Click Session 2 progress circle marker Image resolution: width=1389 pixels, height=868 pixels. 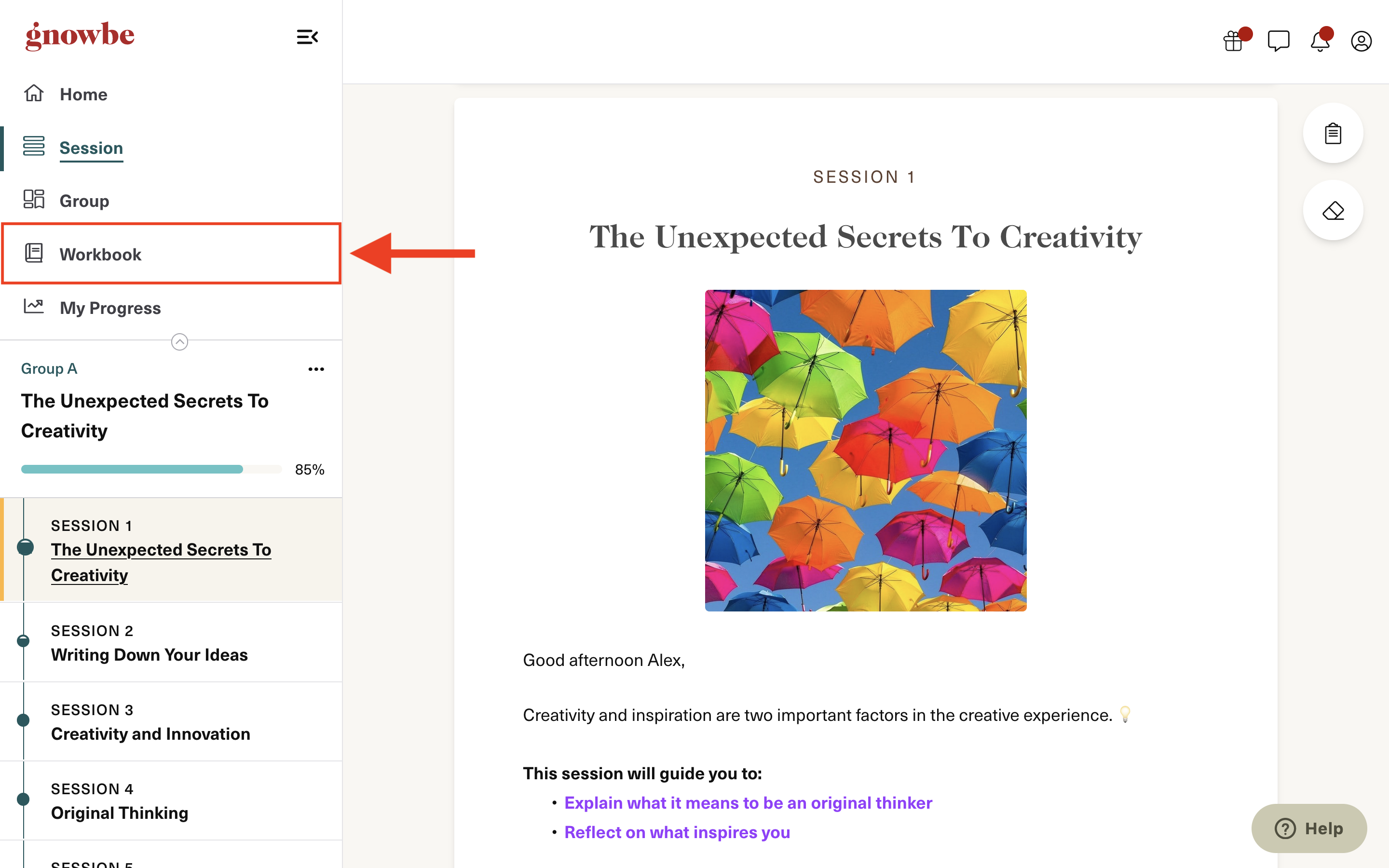pyautogui.click(x=23, y=641)
